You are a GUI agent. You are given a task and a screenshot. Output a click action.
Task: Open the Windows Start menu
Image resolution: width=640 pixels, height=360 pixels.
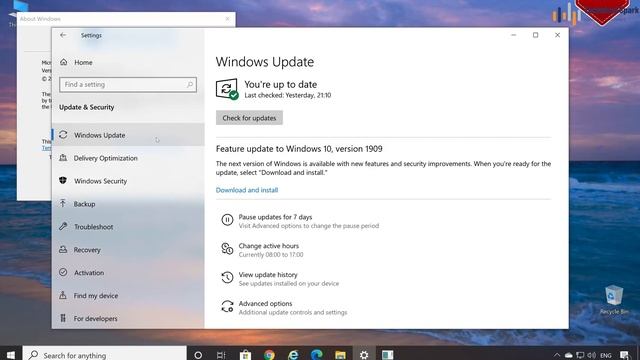pyautogui.click(x=11, y=355)
